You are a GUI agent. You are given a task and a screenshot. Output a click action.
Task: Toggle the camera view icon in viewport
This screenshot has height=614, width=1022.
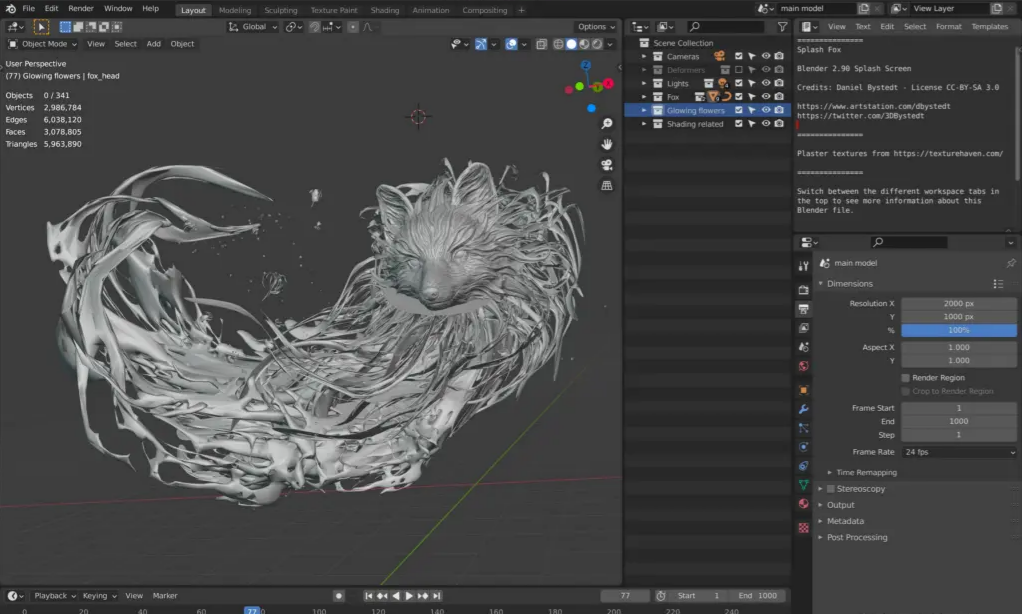(x=607, y=165)
